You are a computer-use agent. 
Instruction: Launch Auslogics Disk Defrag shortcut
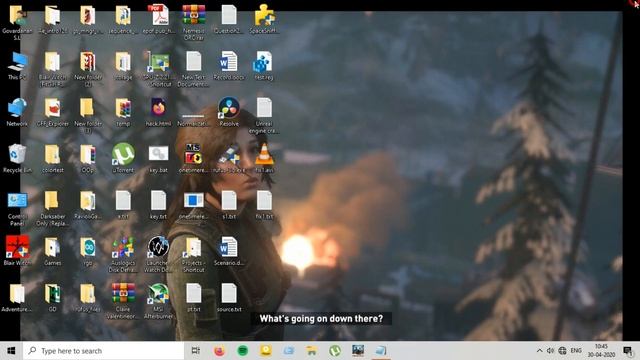click(123, 254)
